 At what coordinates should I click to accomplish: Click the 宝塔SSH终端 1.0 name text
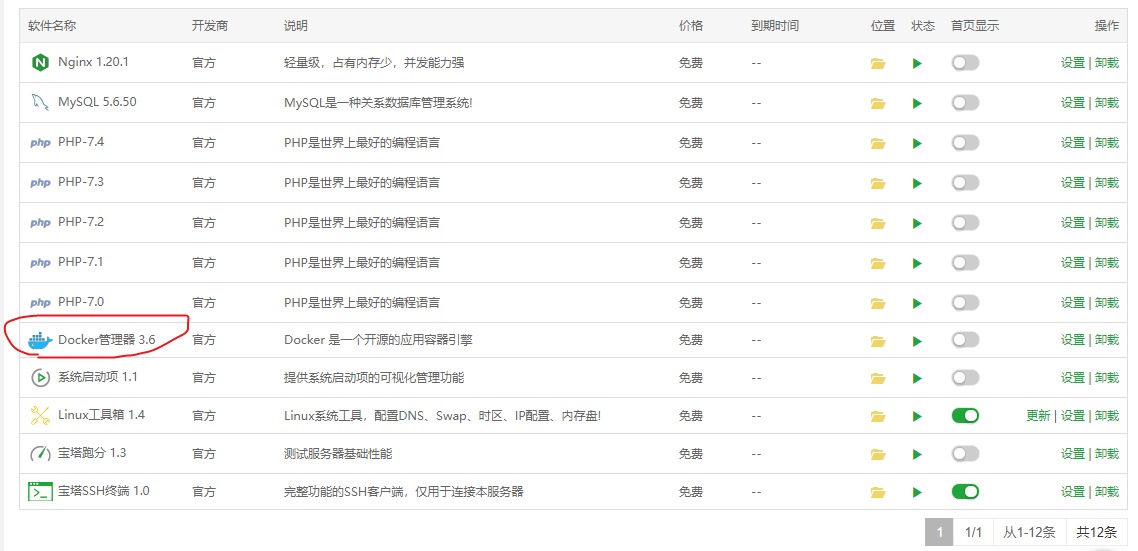coord(104,491)
